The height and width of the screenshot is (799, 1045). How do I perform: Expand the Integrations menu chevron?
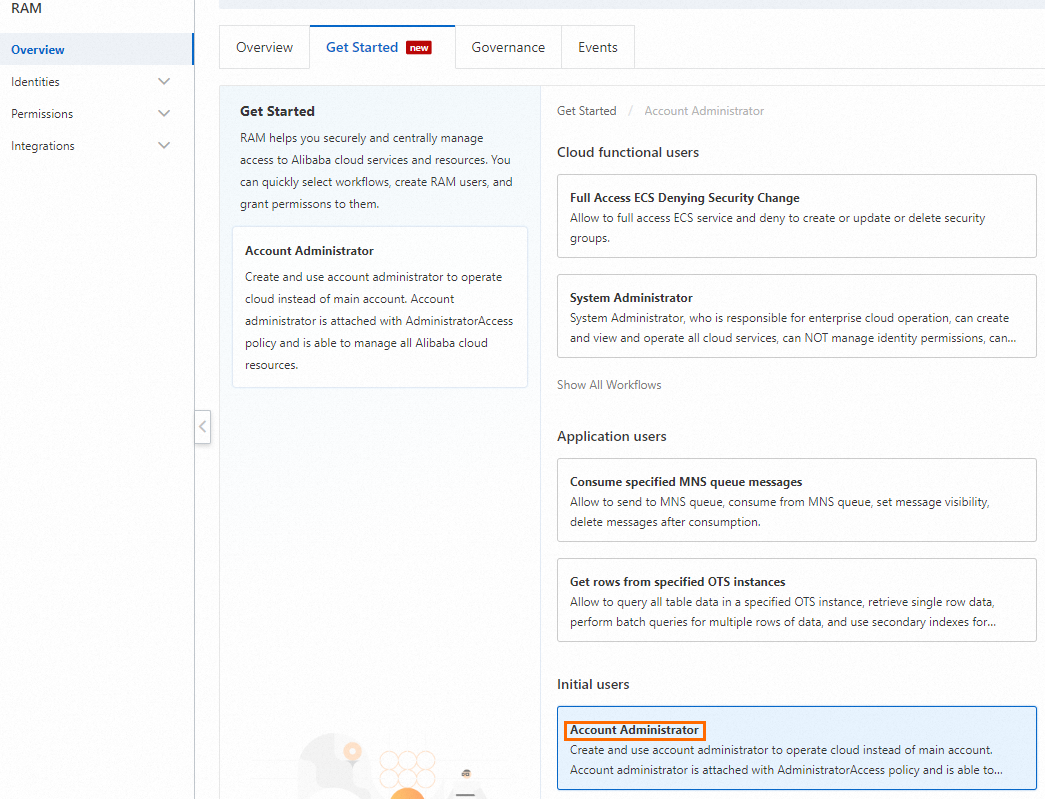164,145
